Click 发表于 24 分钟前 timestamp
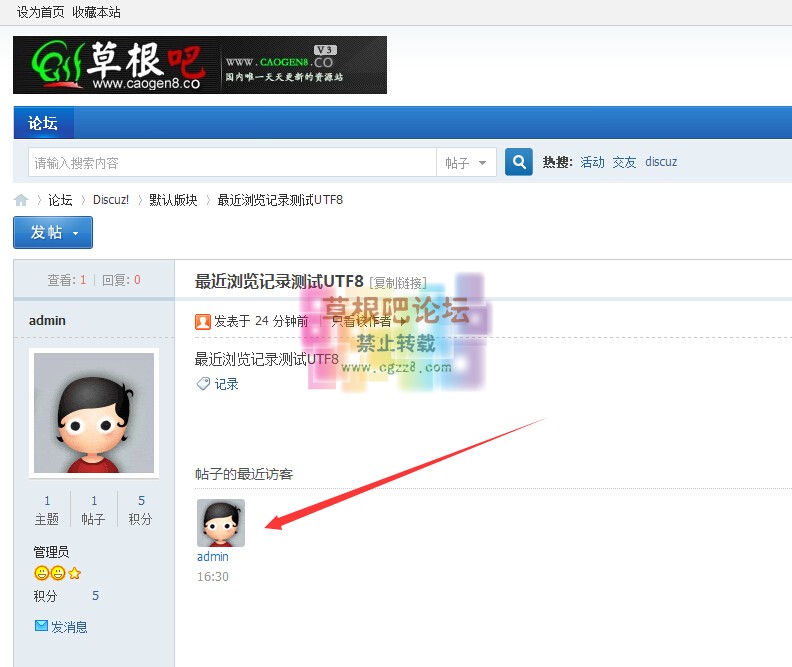Viewport: 792px width, 667px height. point(261,321)
